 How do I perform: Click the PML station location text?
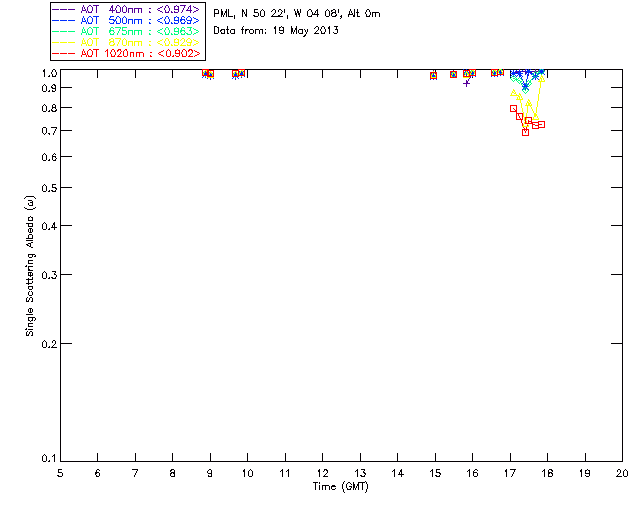pyautogui.click(x=297, y=13)
